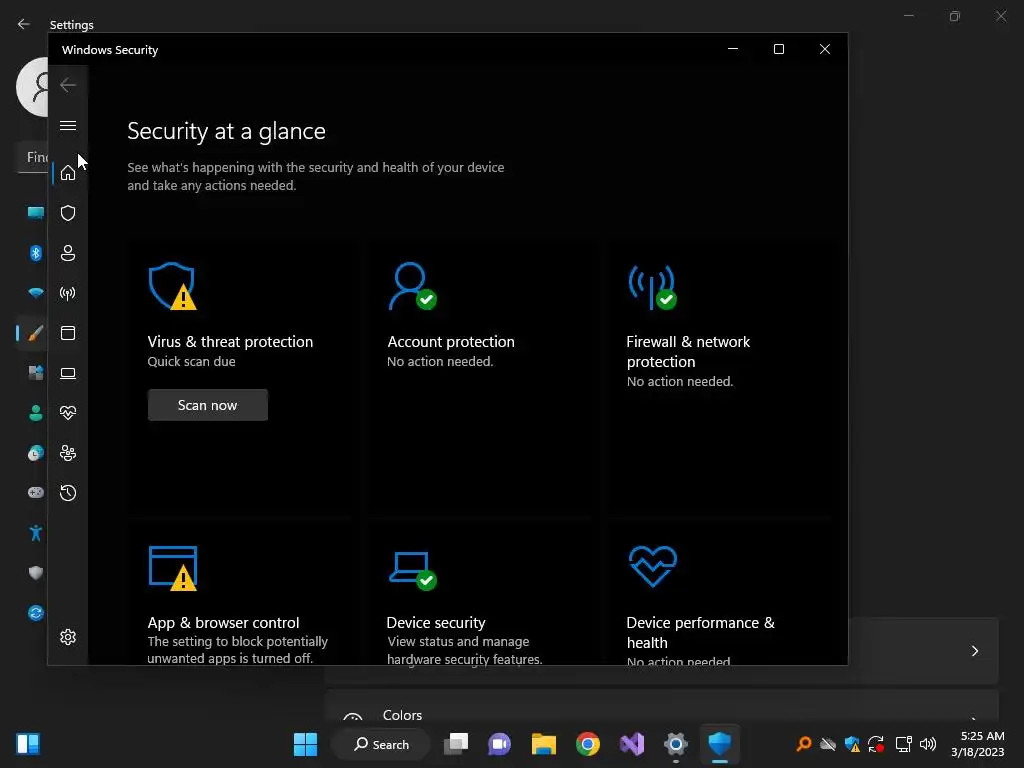Screen dimensions: 1024x768
Task: Click 'Security at a glance' title
Action: point(226,131)
